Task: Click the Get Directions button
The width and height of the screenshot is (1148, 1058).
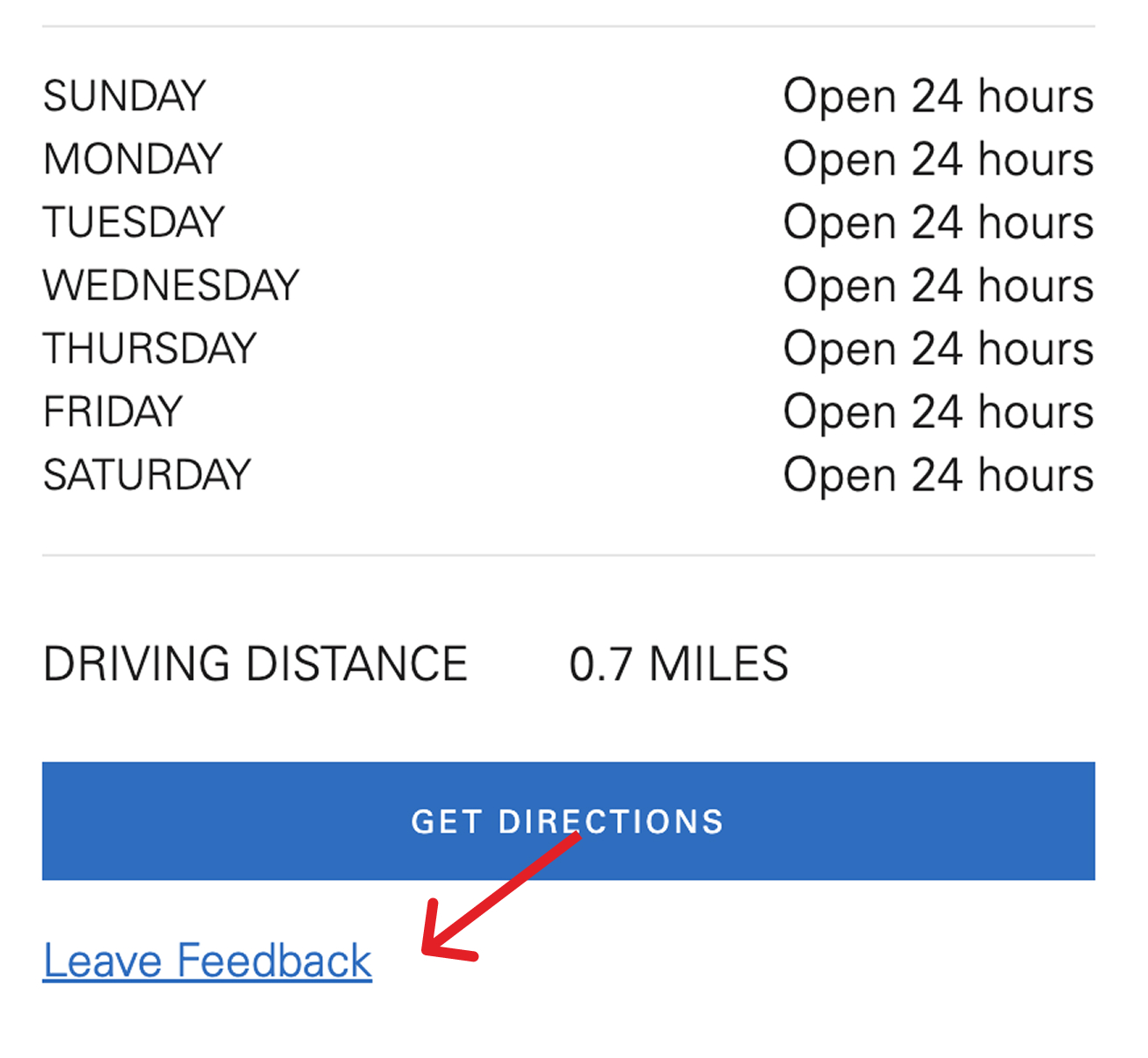Action: click(568, 820)
